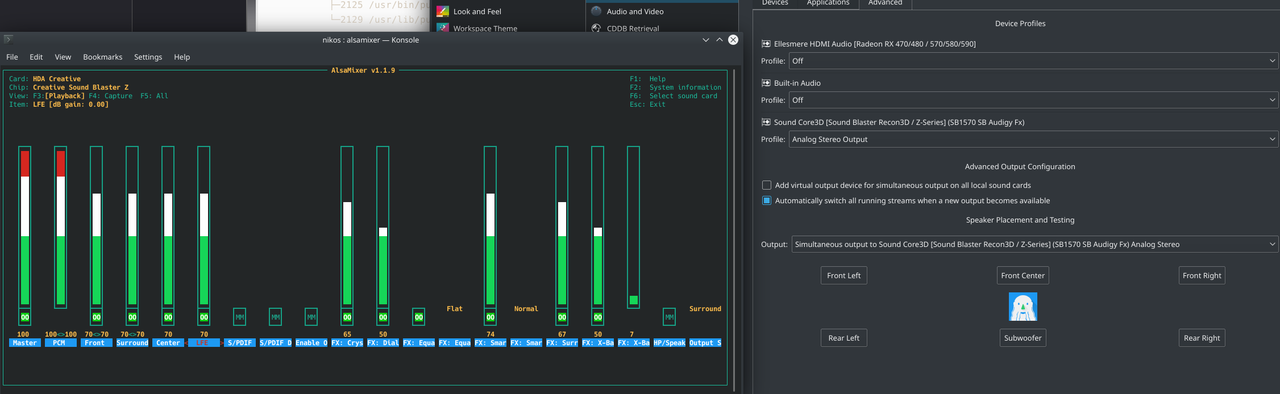Click the Workspace Theme entry in settings
1280x394 pixels.
[485, 28]
